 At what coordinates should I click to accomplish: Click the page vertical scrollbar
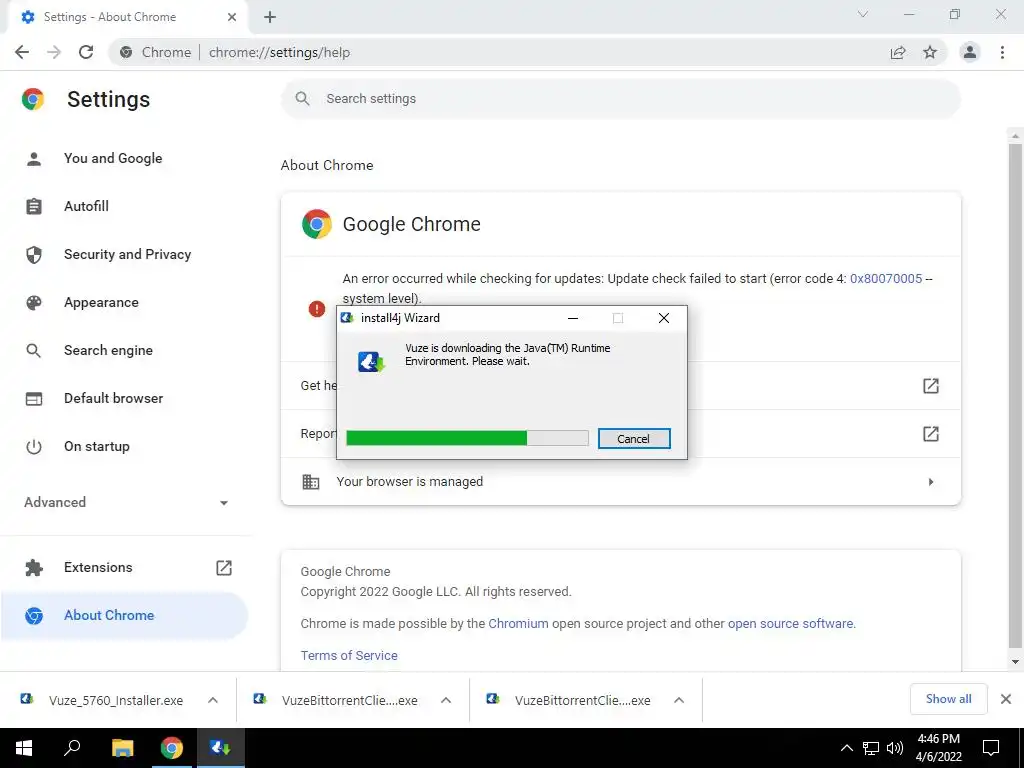(x=1015, y=395)
